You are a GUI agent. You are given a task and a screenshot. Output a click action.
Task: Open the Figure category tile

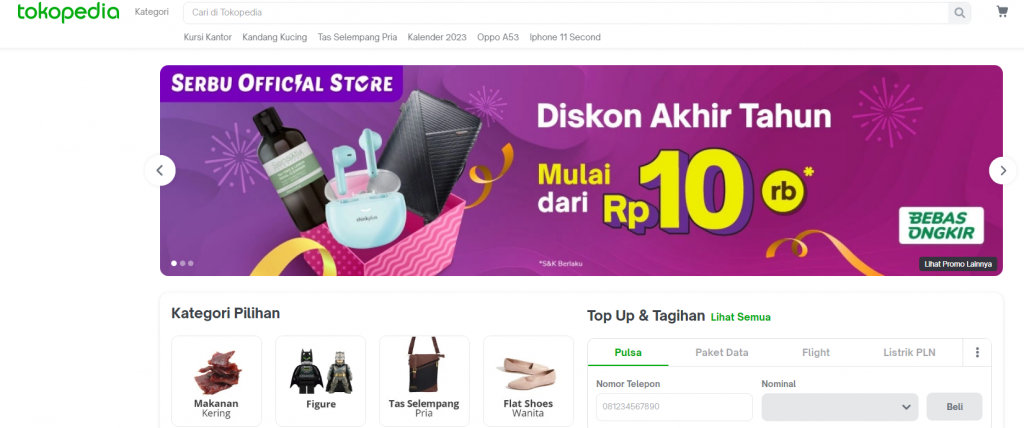click(x=321, y=381)
